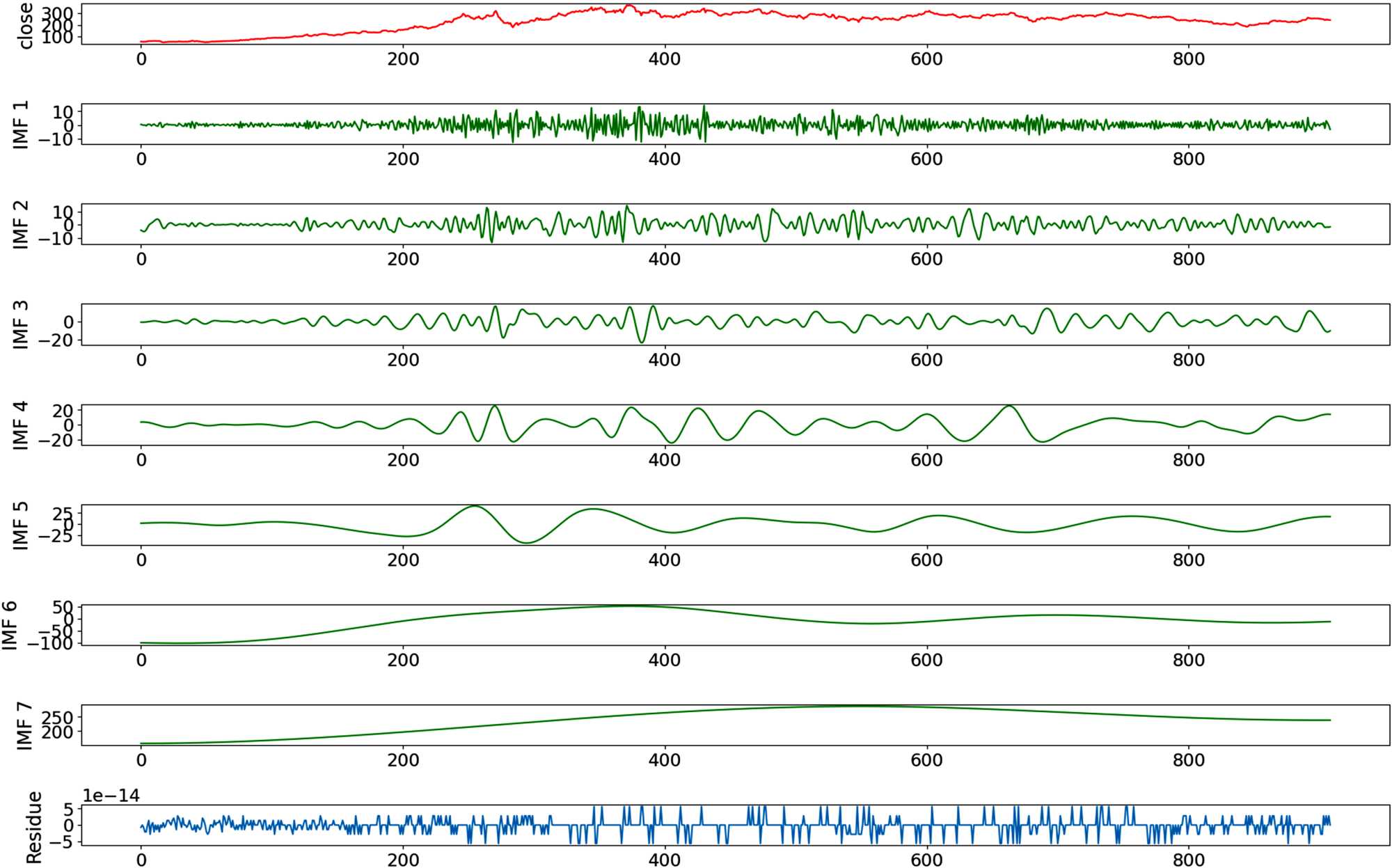Click the "IMF 3" axis label
The height and width of the screenshot is (868, 1392).
[x=21, y=325]
